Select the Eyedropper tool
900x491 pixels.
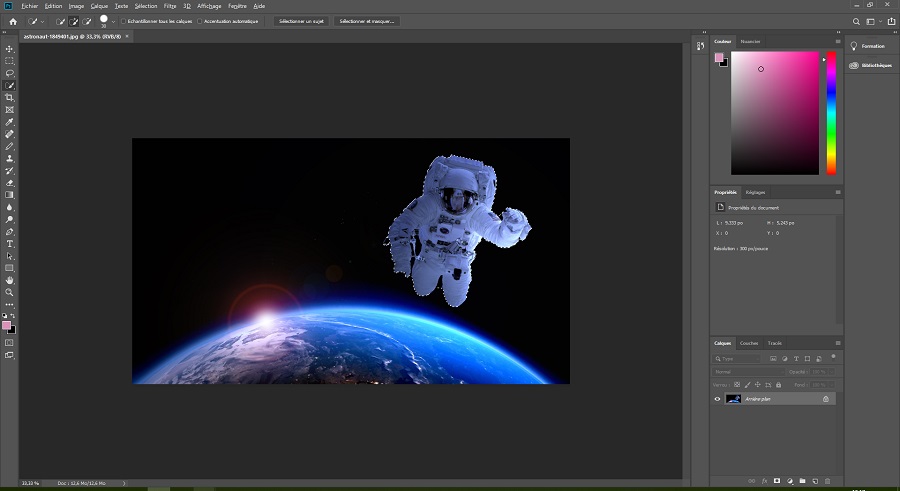pos(9,122)
